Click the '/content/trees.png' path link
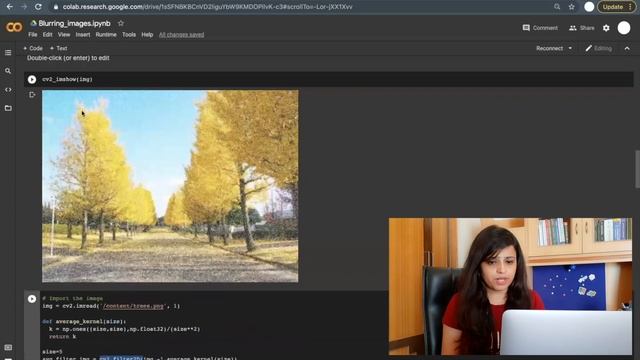Viewport: 640px width, 360px height. coord(133,306)
